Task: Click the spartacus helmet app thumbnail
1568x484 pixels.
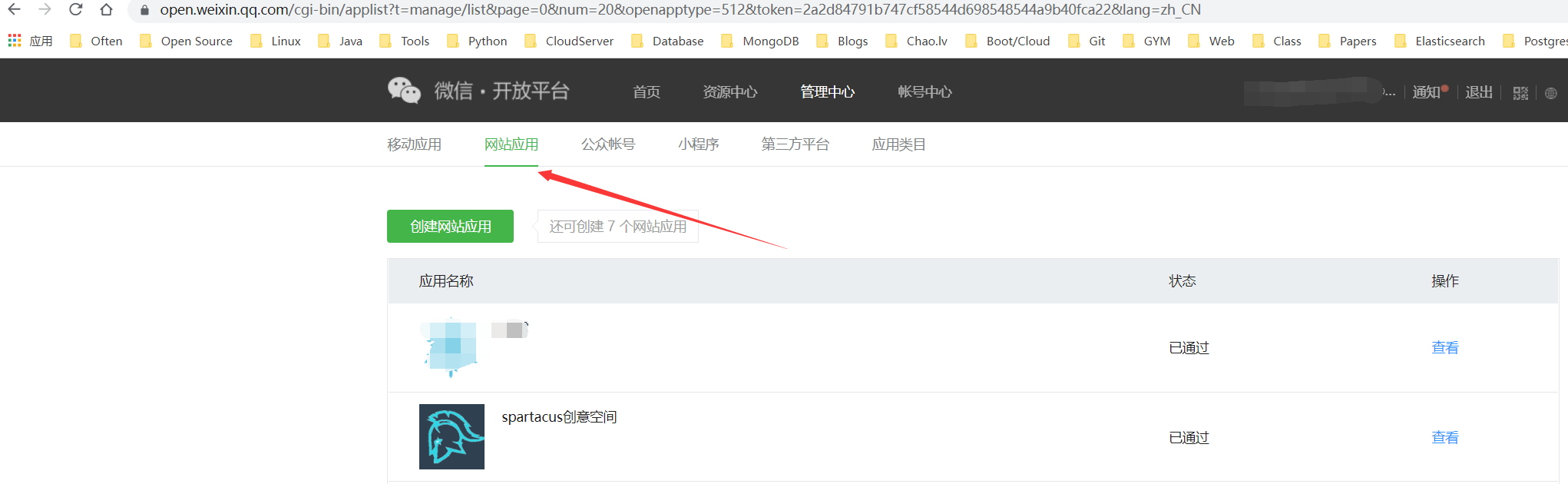Action: coord(452,436)
